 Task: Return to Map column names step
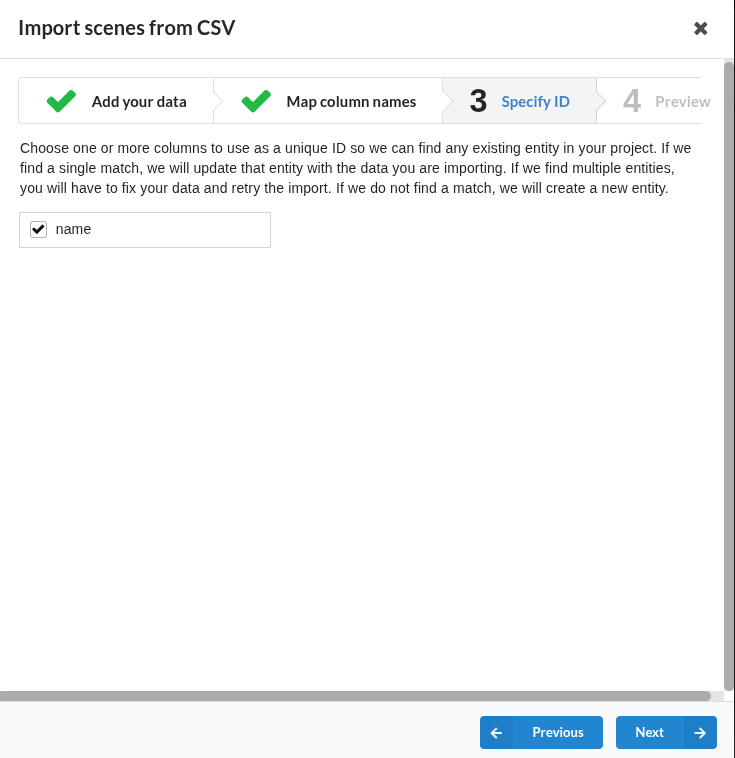click(x=351, y=101)
